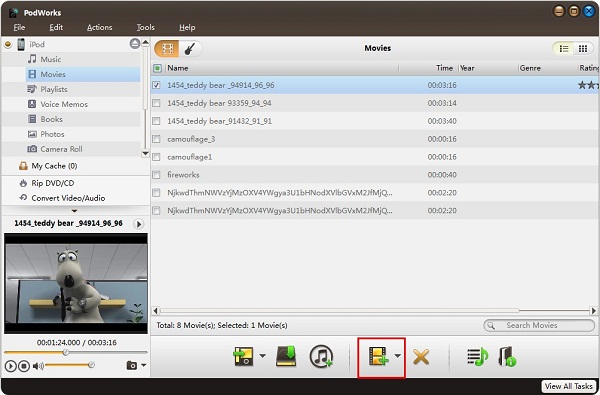Click View All Tasks button
Image resolution: width=600 pixels, height=395 pixels.
point(569,386)
